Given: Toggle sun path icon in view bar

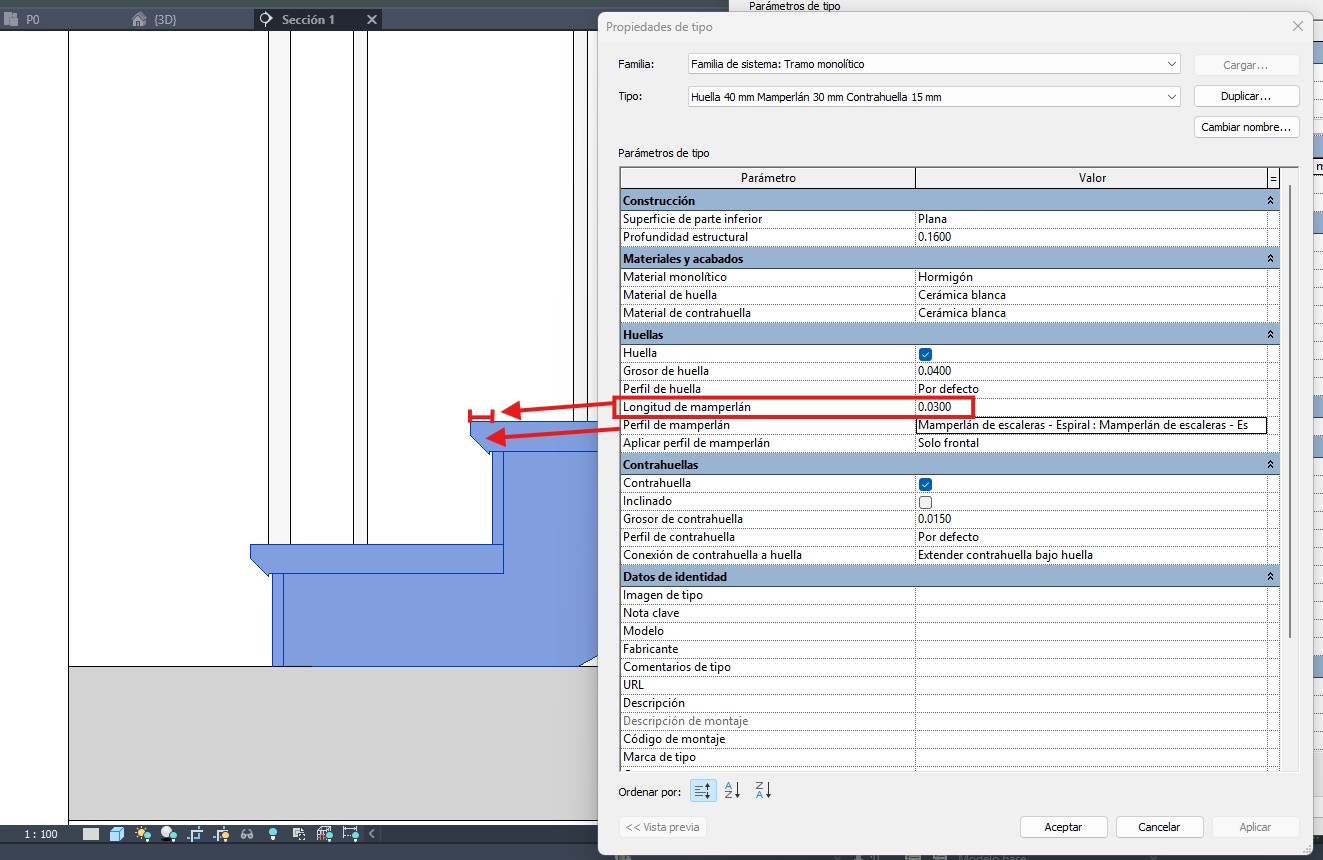Looking at the screenshot, I should (143, 834).
